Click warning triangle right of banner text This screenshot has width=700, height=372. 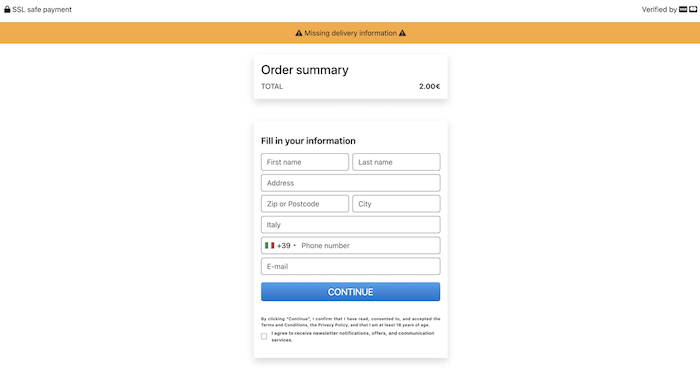402,33
